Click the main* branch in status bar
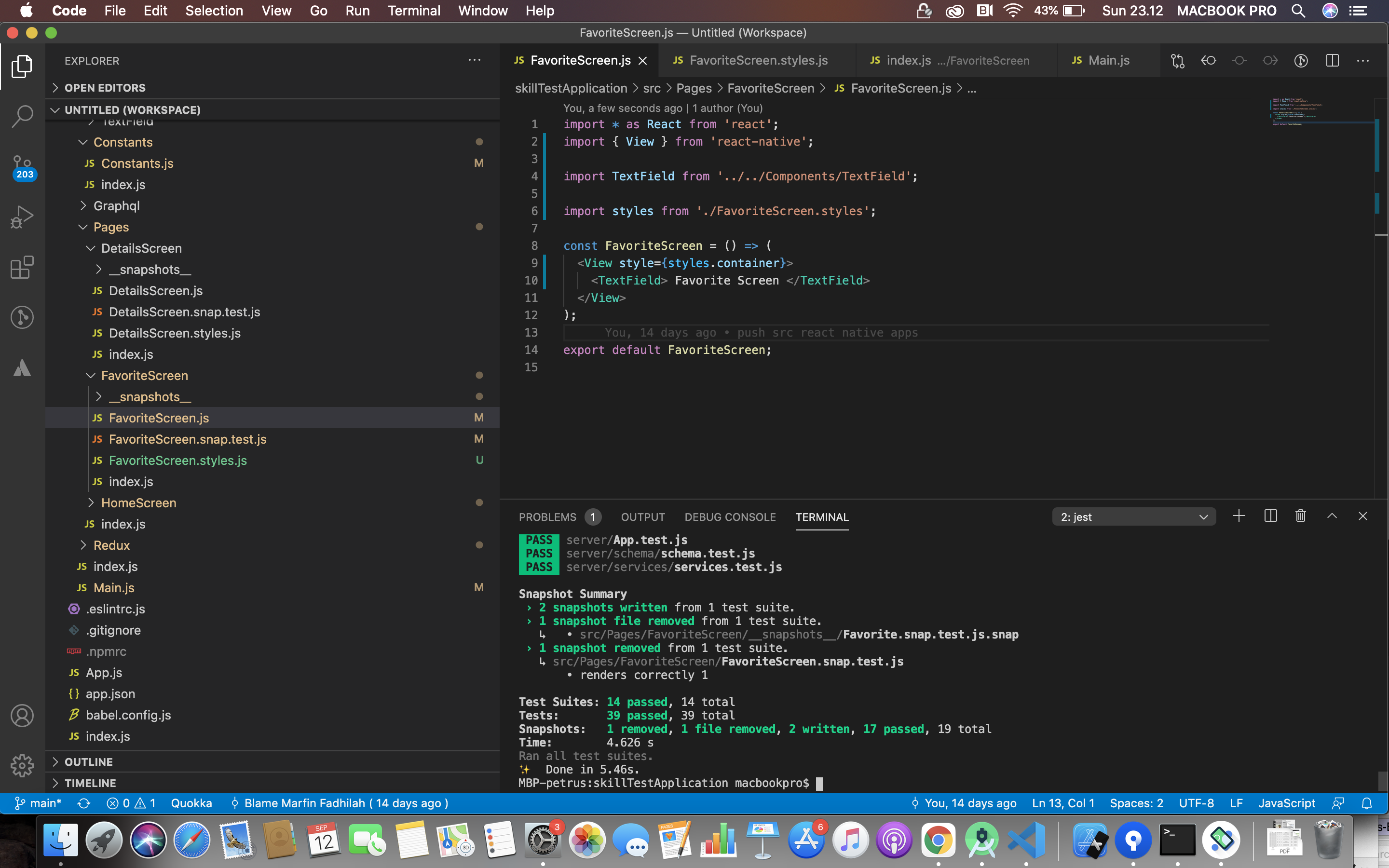 38,803
